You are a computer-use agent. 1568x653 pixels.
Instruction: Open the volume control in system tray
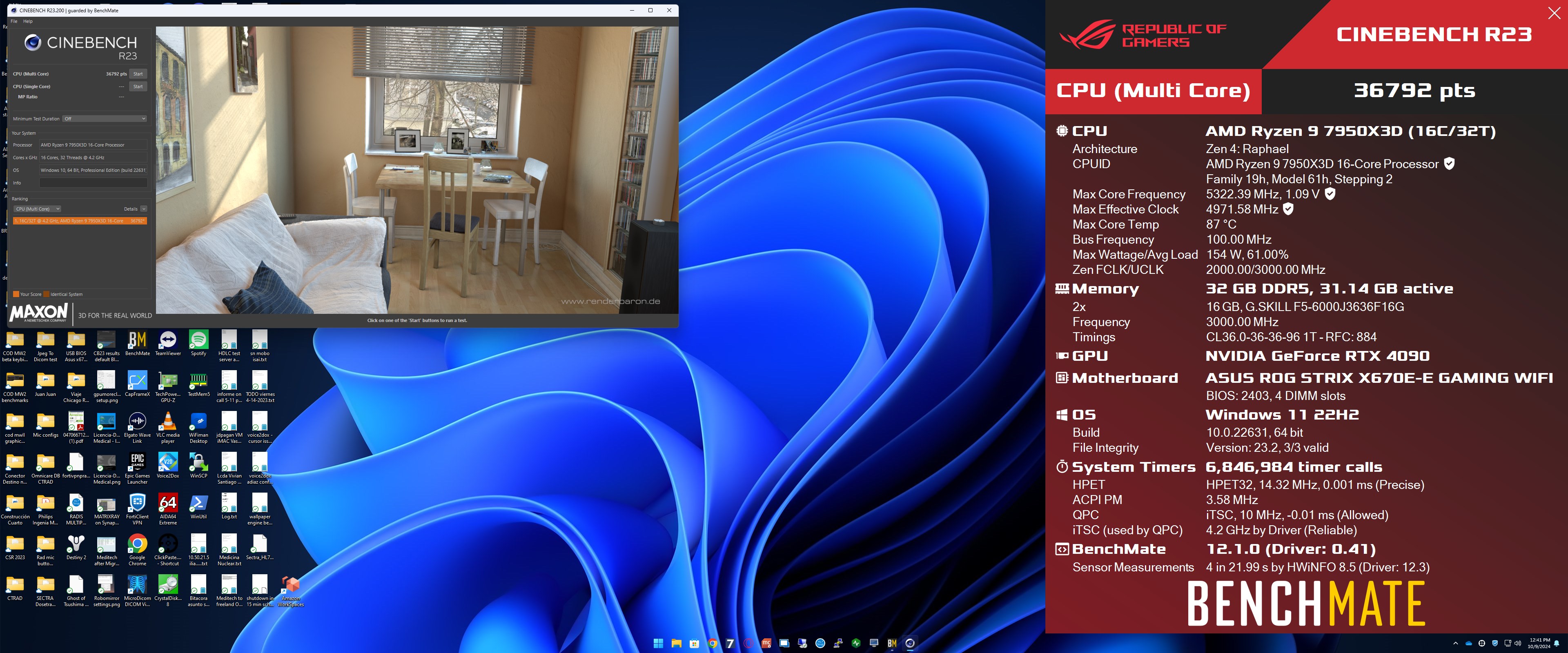point(1517,643)
